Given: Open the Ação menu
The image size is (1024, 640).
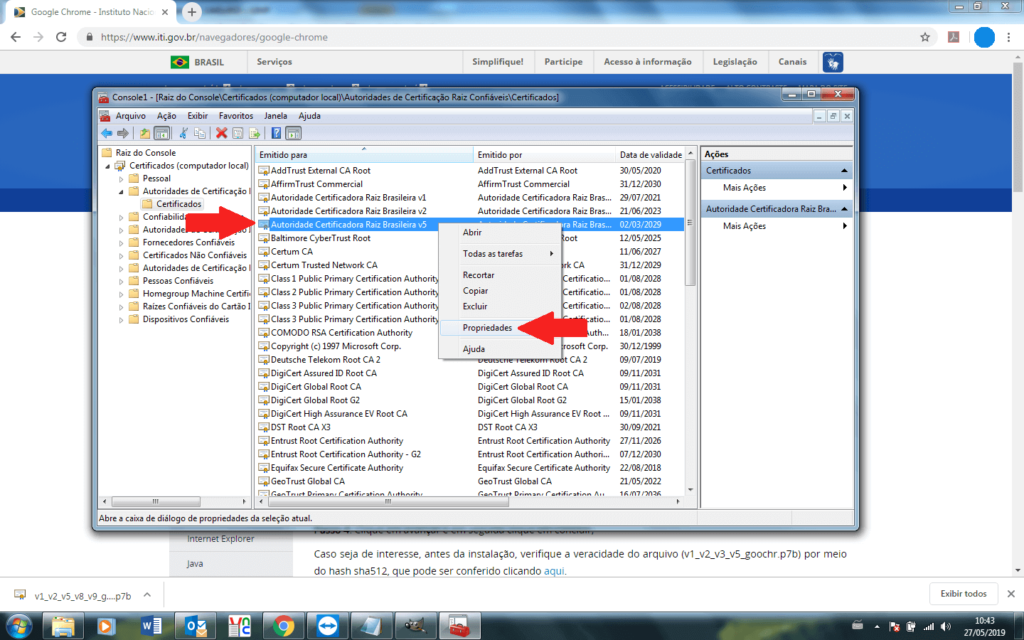Looking at the screenshot, I should [x=167, y=116].
